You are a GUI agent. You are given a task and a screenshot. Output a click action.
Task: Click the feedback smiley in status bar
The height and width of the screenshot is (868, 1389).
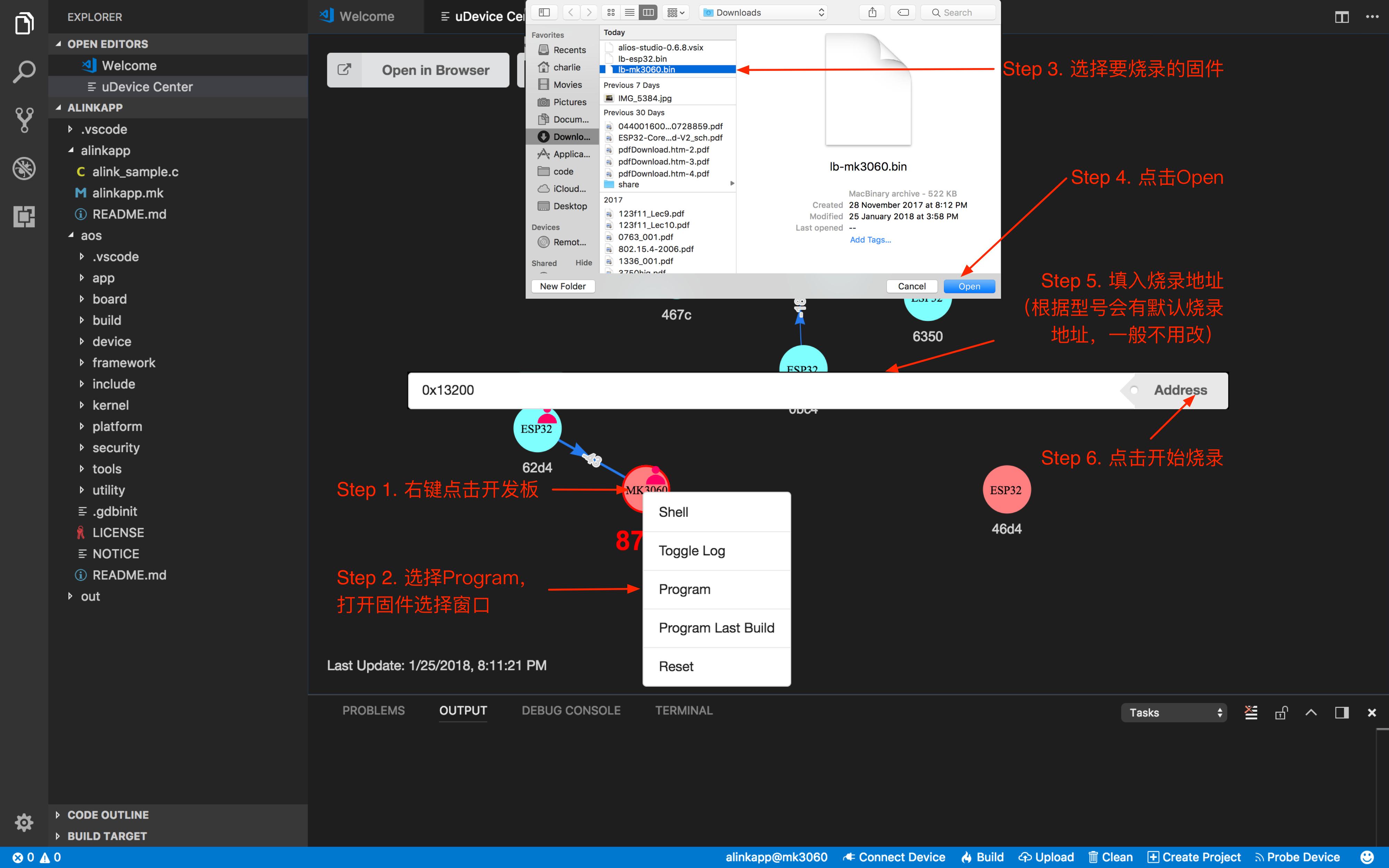click(1367, 857)
